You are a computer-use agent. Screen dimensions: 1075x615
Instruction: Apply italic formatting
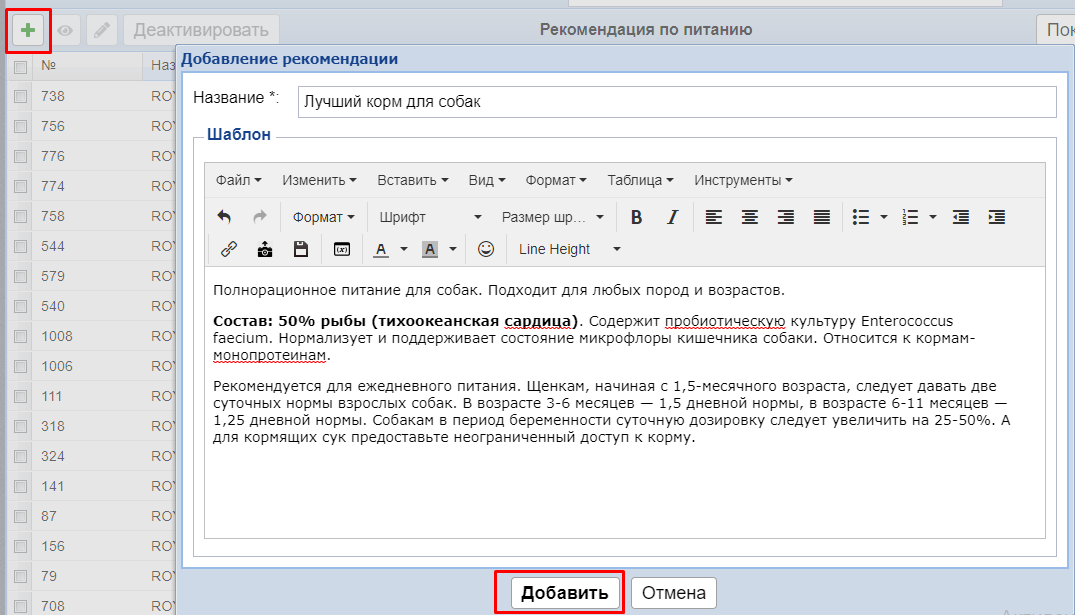(673, 217)
